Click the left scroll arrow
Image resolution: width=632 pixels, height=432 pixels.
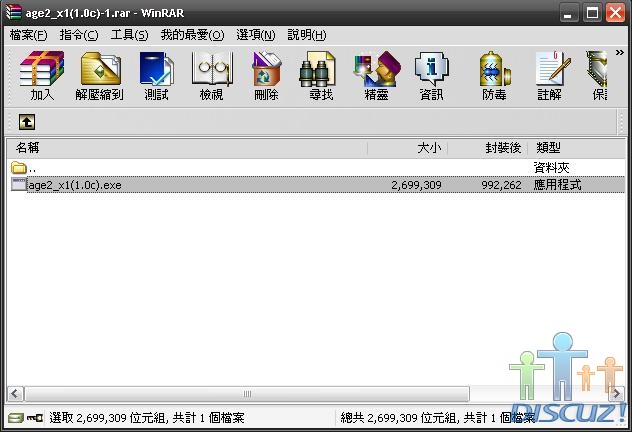15,393
